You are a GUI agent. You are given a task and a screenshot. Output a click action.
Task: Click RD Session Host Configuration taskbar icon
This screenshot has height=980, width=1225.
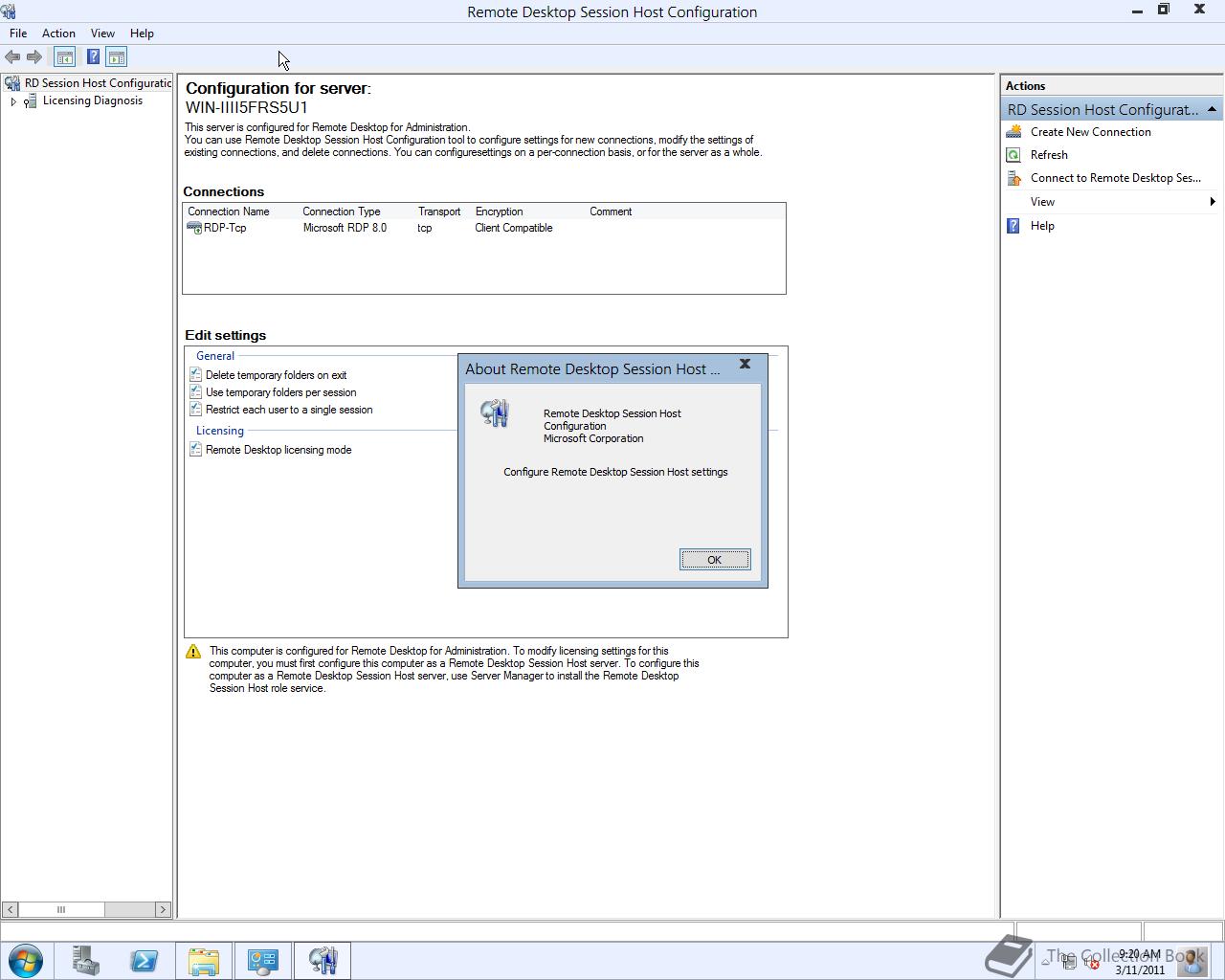coord(323,960)
